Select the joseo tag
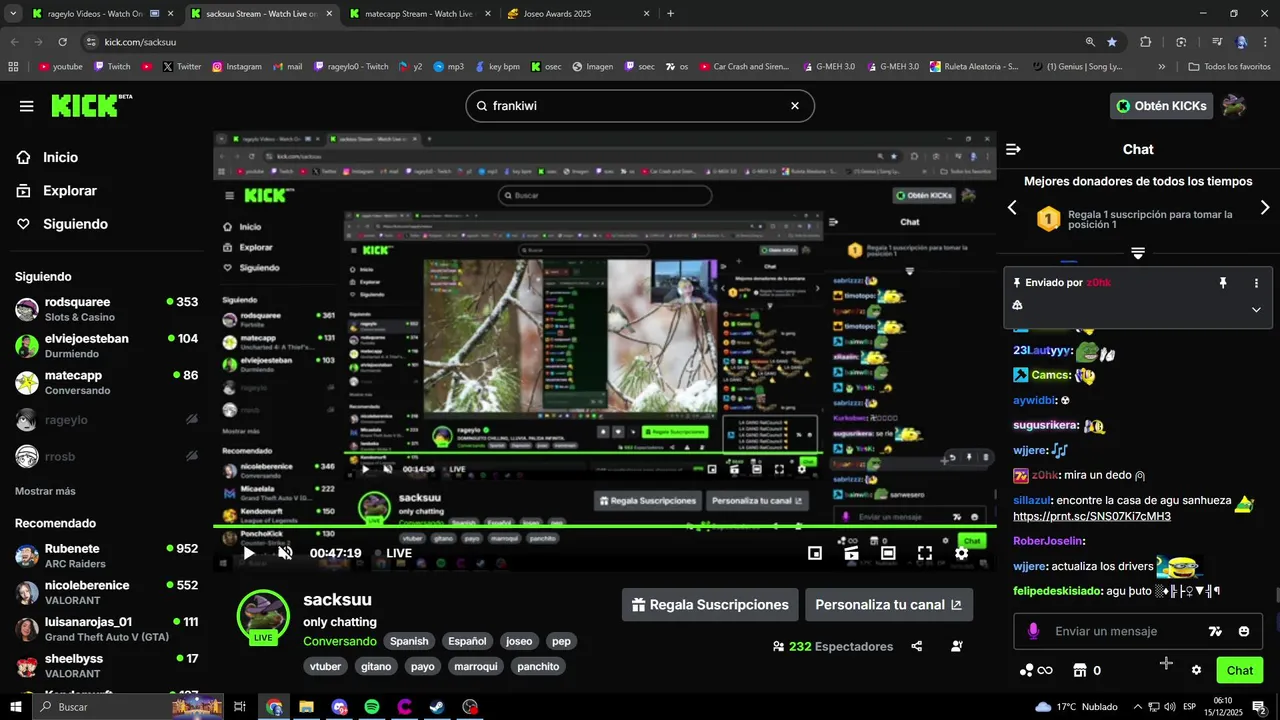This screenshot has height=720, width=1280. (x=519, y=641)
